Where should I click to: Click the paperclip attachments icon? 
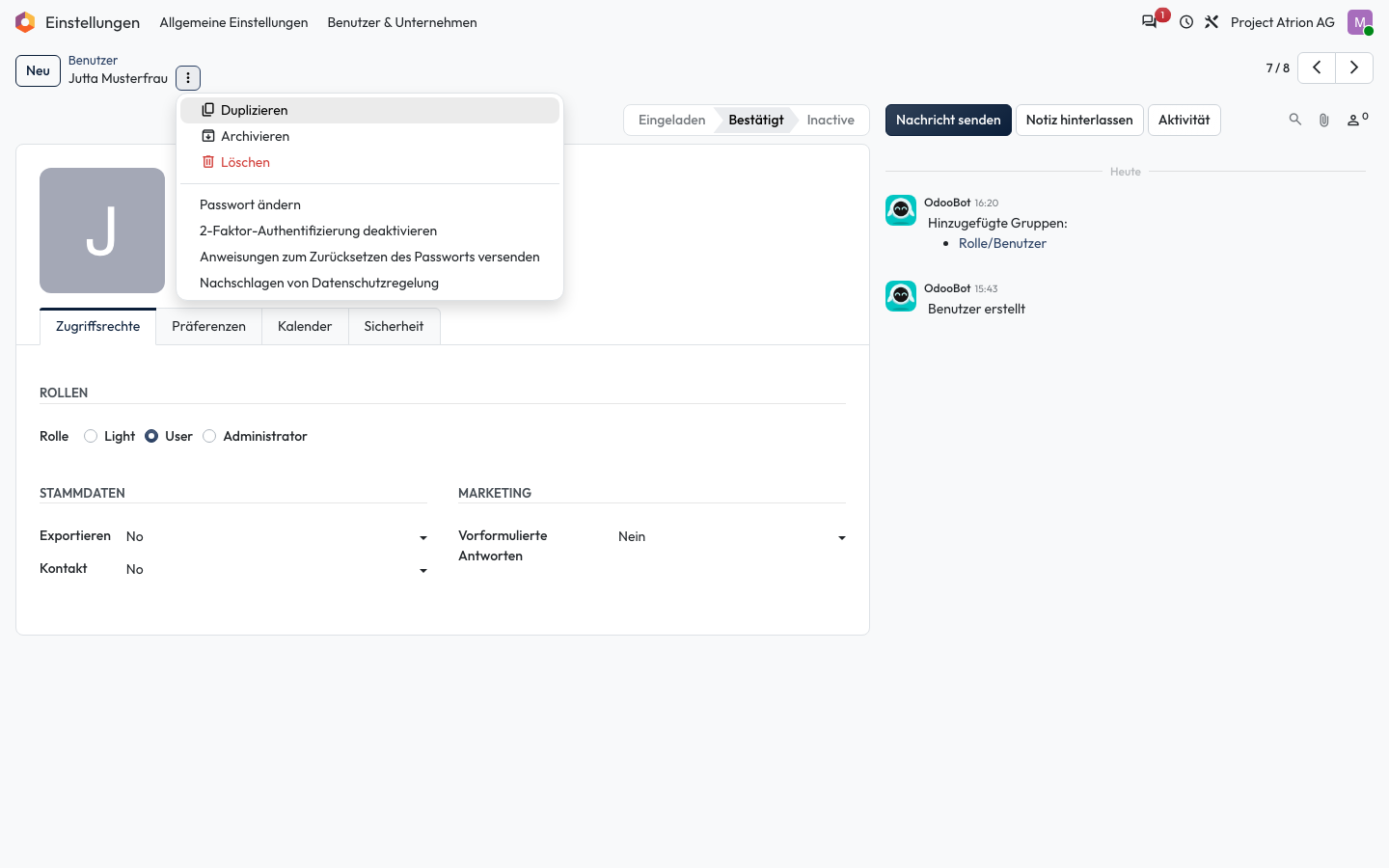click(1324, 120)
